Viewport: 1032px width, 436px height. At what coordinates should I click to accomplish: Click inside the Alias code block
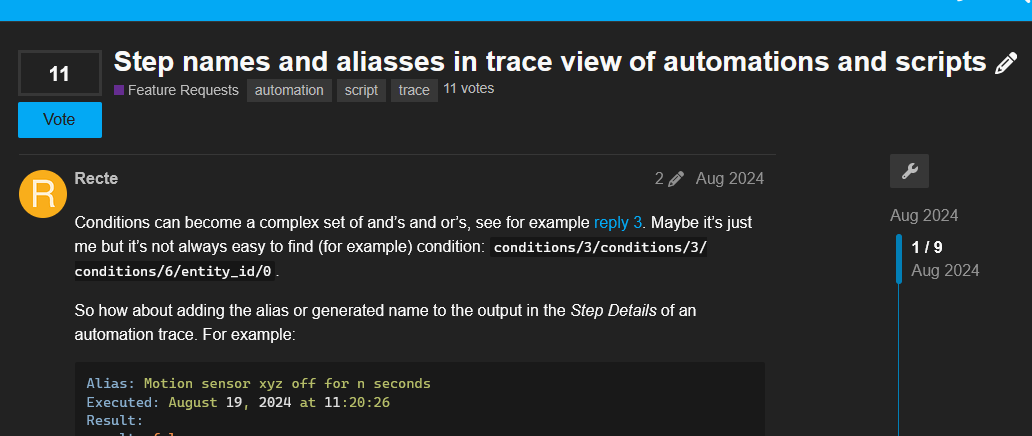[x=420, y=399]
